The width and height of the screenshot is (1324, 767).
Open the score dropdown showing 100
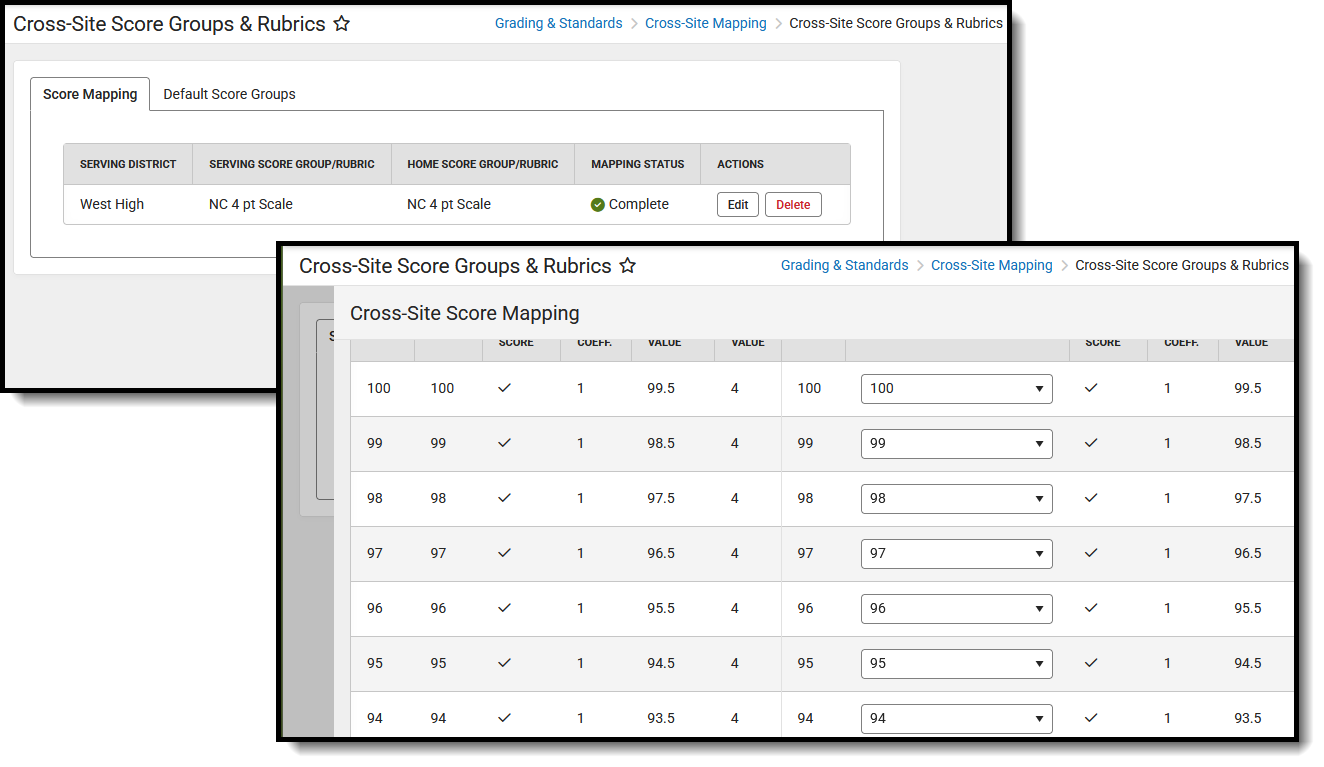coord(956,389)
